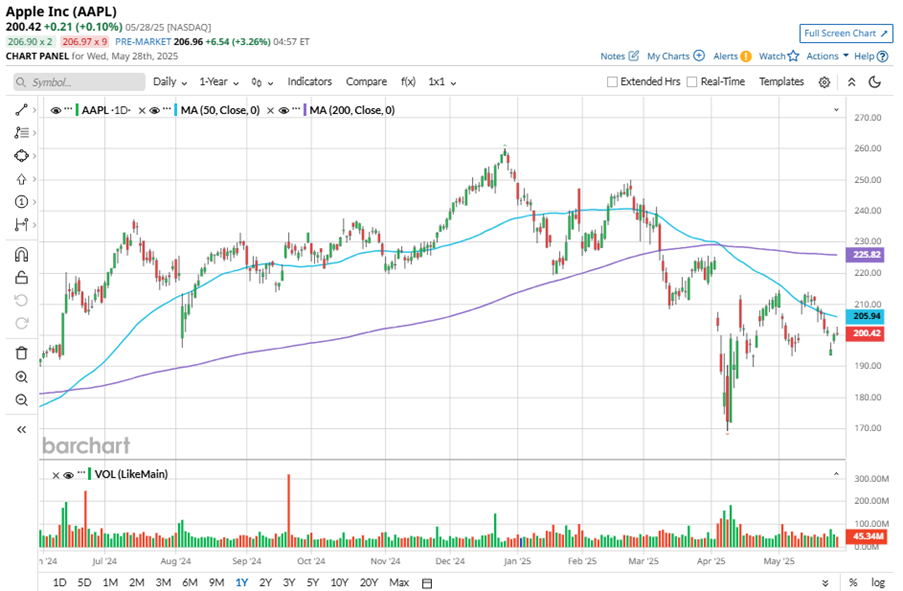
Task: Delete drawings with the trash icon
Action: pyautogui.click(x=21, y=353)
